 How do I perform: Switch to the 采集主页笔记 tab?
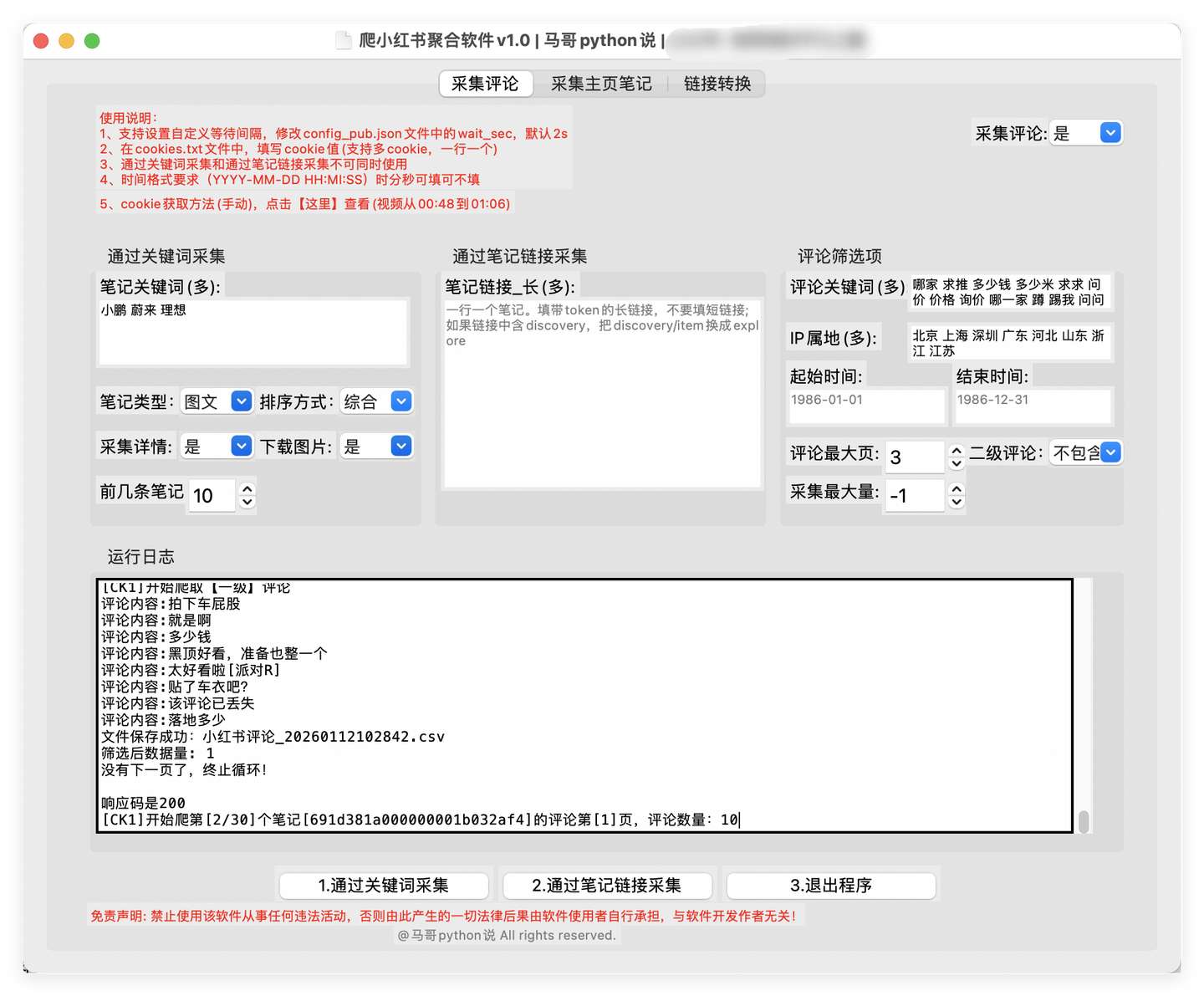pos(600,84)
